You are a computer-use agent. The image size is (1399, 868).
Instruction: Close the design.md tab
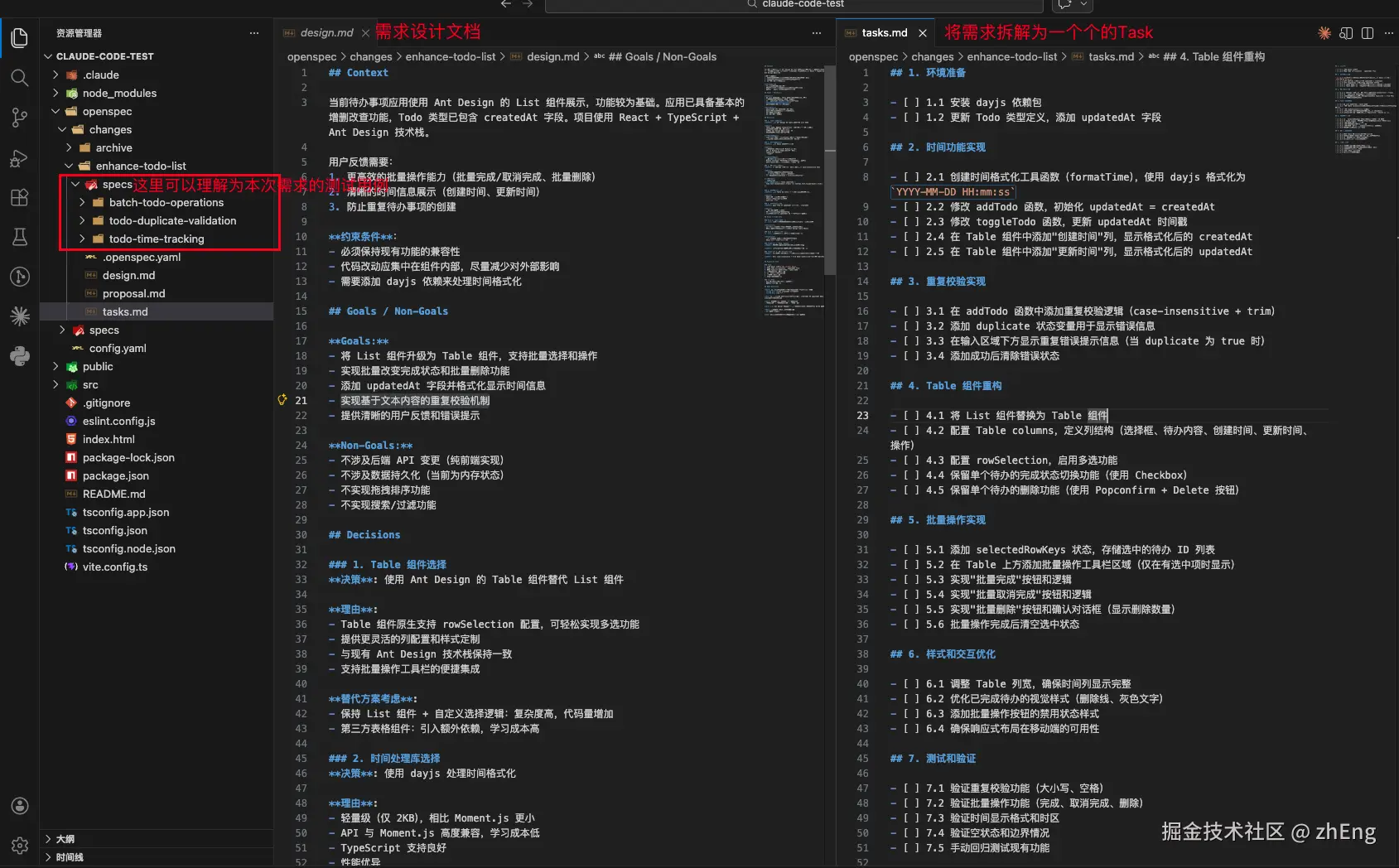click(x=365, y=33)
